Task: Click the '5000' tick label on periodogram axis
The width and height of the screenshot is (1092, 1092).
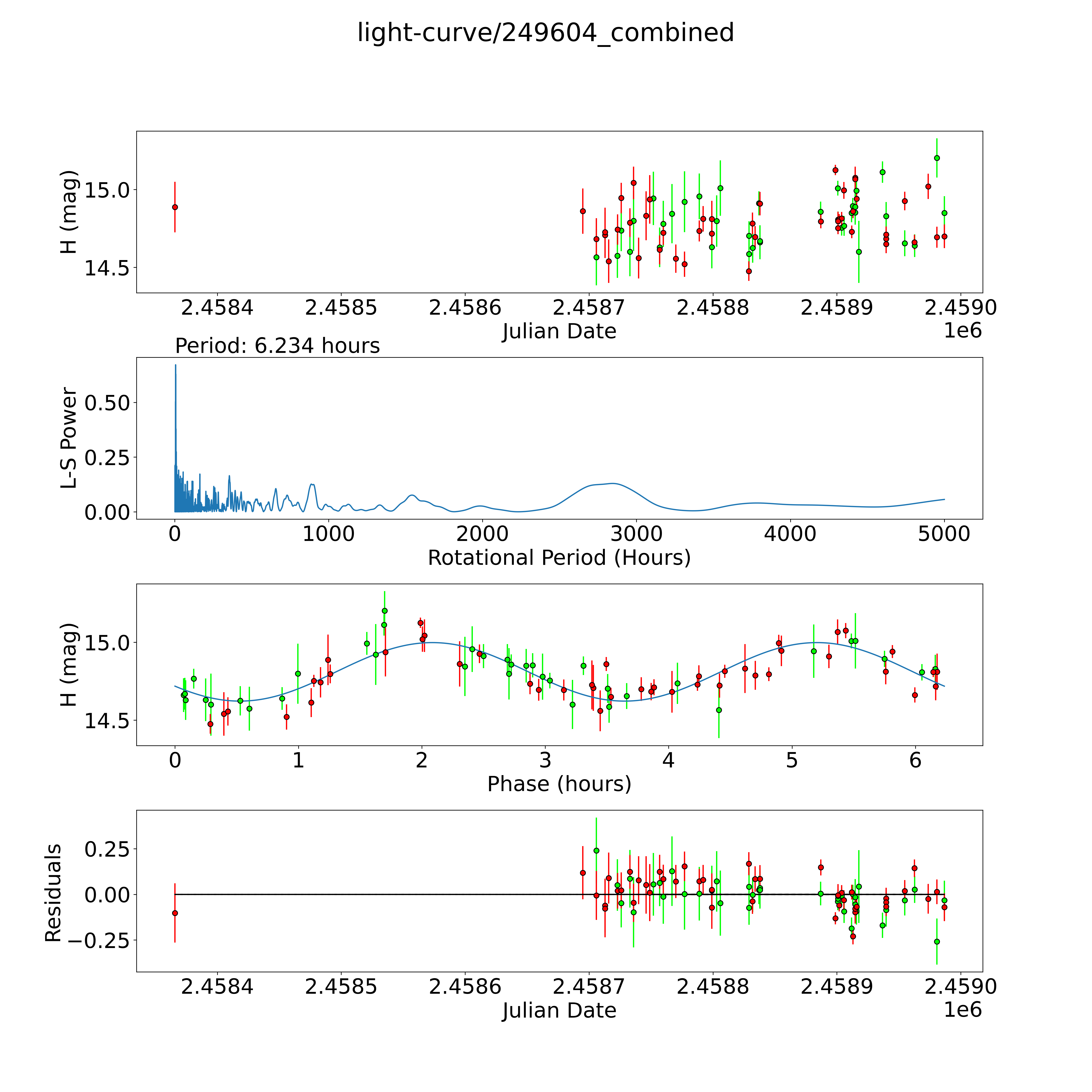Action: 944,534
